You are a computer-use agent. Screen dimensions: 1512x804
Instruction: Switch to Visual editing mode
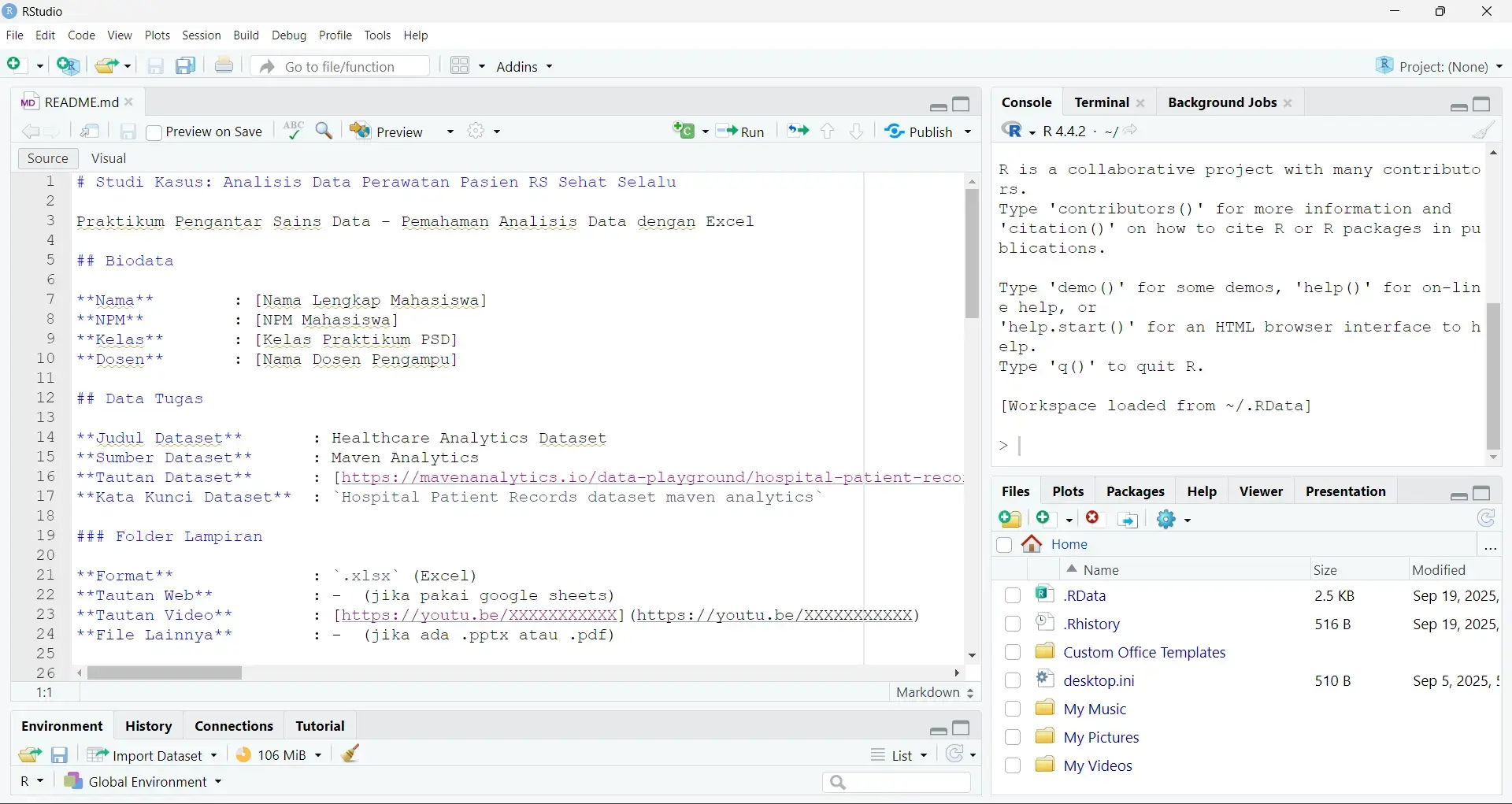(x=108, y=158)
